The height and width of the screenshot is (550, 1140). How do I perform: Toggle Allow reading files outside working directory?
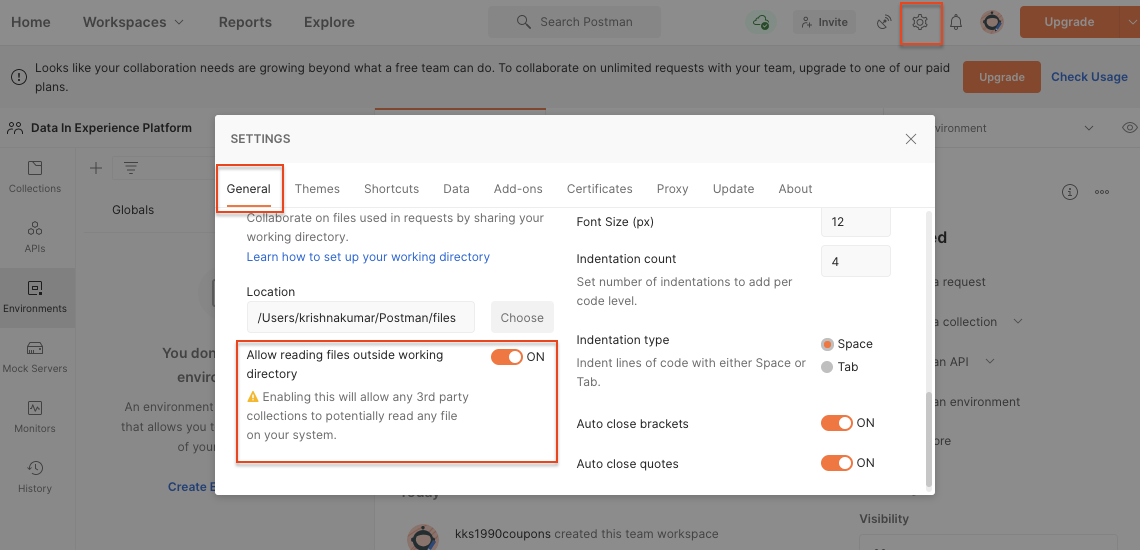coord(507,357)
